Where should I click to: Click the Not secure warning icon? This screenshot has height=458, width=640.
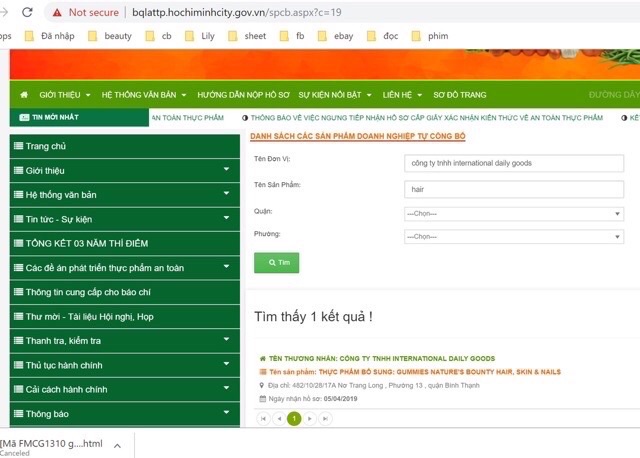58,13
